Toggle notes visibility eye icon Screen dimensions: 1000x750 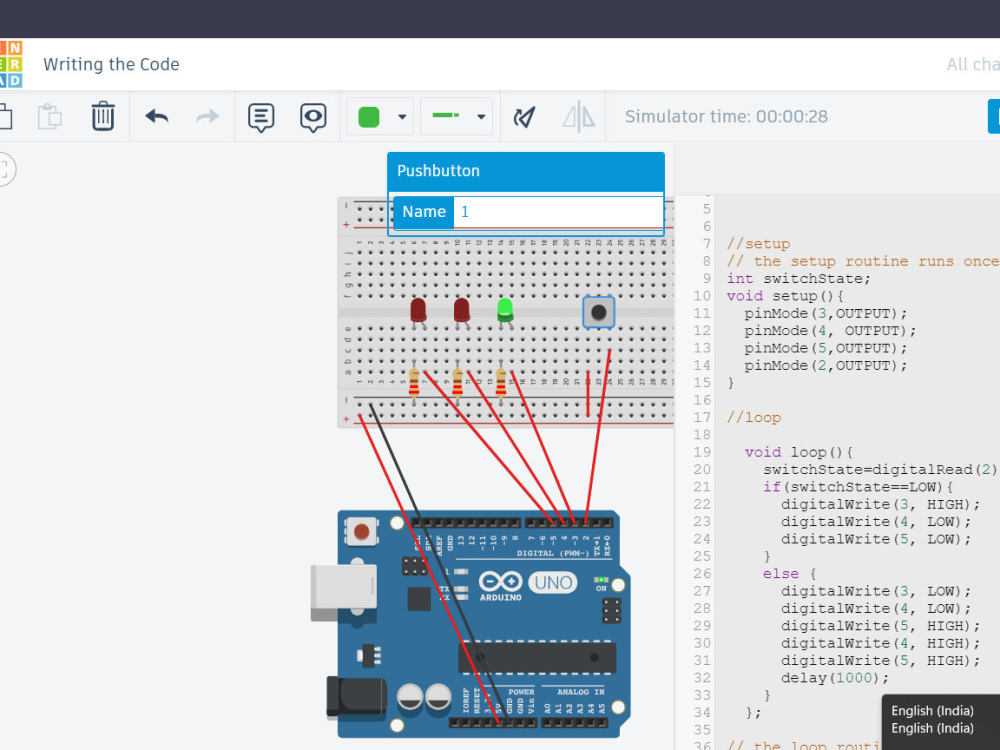tap(312, 118)
